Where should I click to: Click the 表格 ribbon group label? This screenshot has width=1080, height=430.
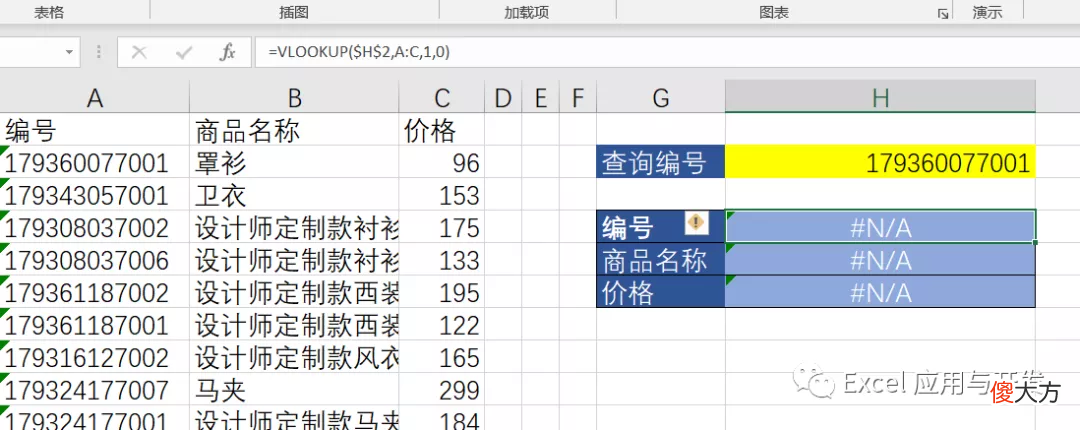tap(49, 12)
